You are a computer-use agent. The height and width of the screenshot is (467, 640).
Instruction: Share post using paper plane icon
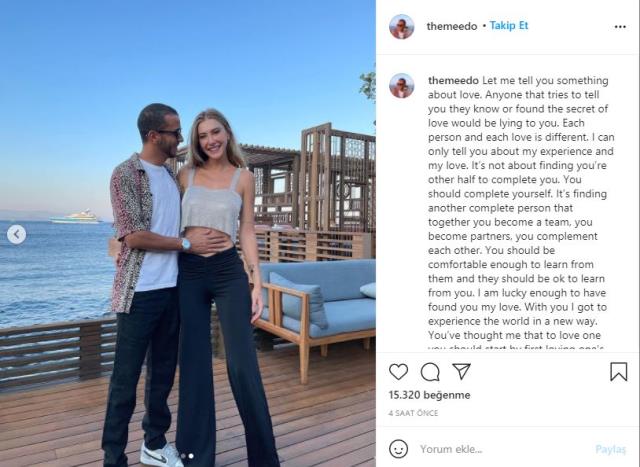[x=461, y=371]
